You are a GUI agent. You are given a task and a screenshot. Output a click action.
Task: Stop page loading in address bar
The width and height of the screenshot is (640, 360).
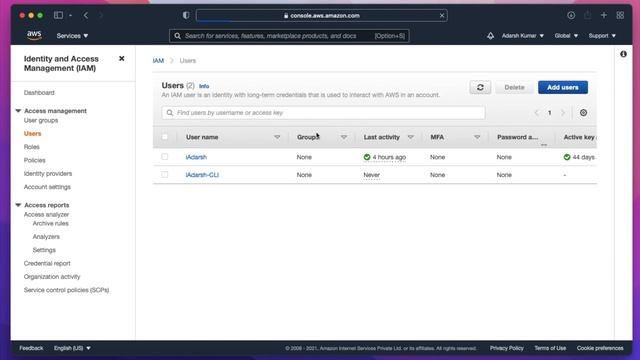(x=442, y=16)
